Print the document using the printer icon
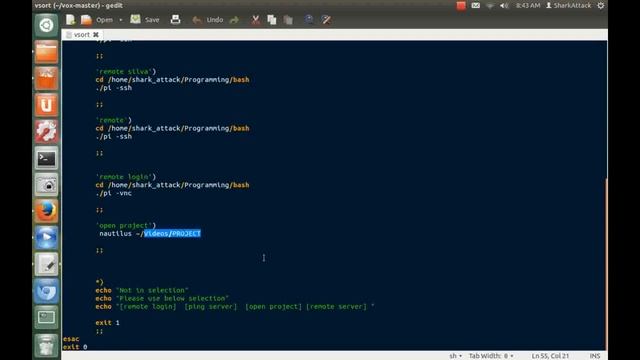This screenshot has width=640, height=360. (x=176, y=20)
